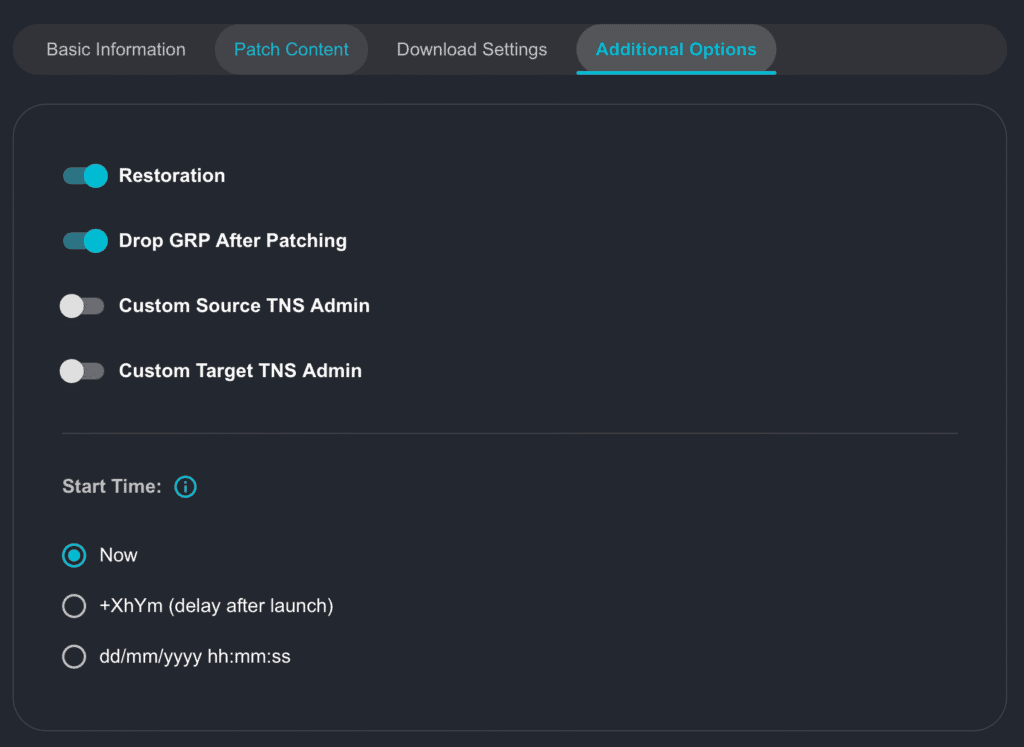Enable the Custom Source TNS Admin switch
This screenshot has height=747, width=1024.
click(82, 306)
